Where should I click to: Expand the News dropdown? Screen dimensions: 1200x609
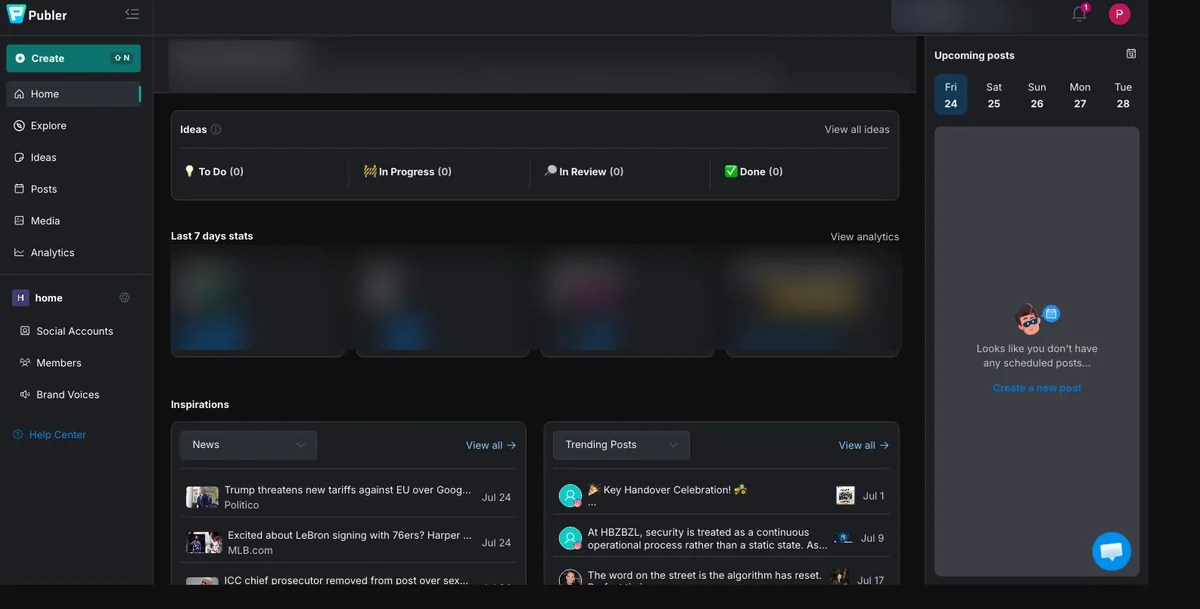click(249, 445)
